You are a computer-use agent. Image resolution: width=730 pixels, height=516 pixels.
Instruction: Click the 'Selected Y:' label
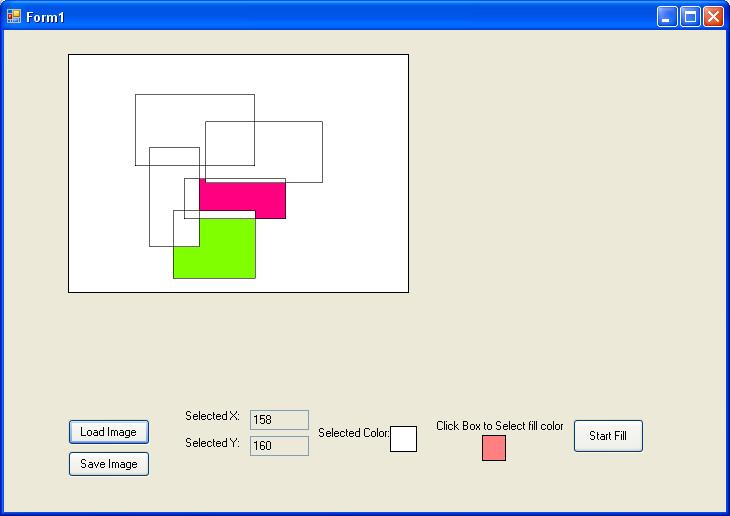point(212,443)
